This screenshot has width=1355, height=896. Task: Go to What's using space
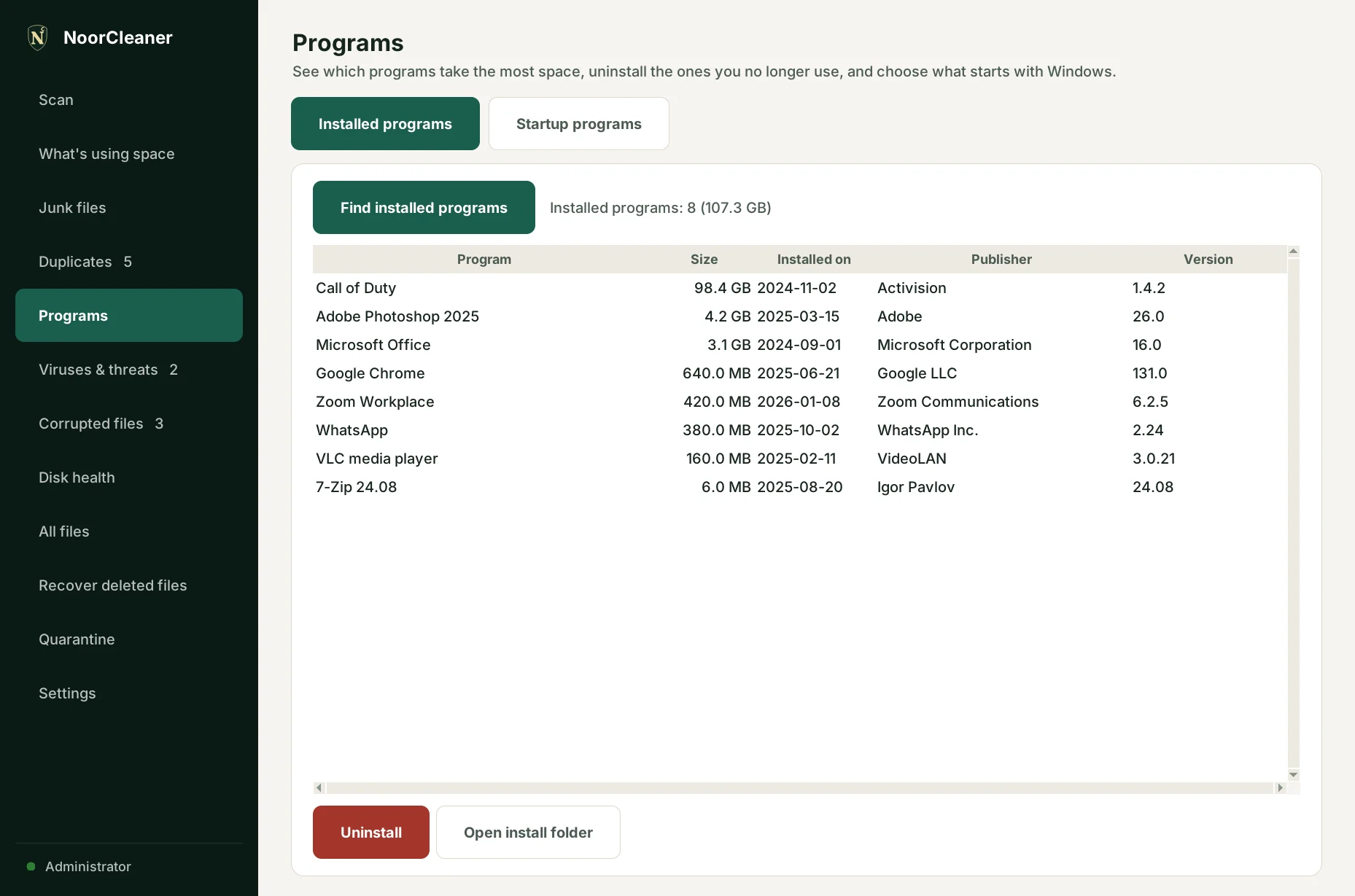tap(129, 154)
